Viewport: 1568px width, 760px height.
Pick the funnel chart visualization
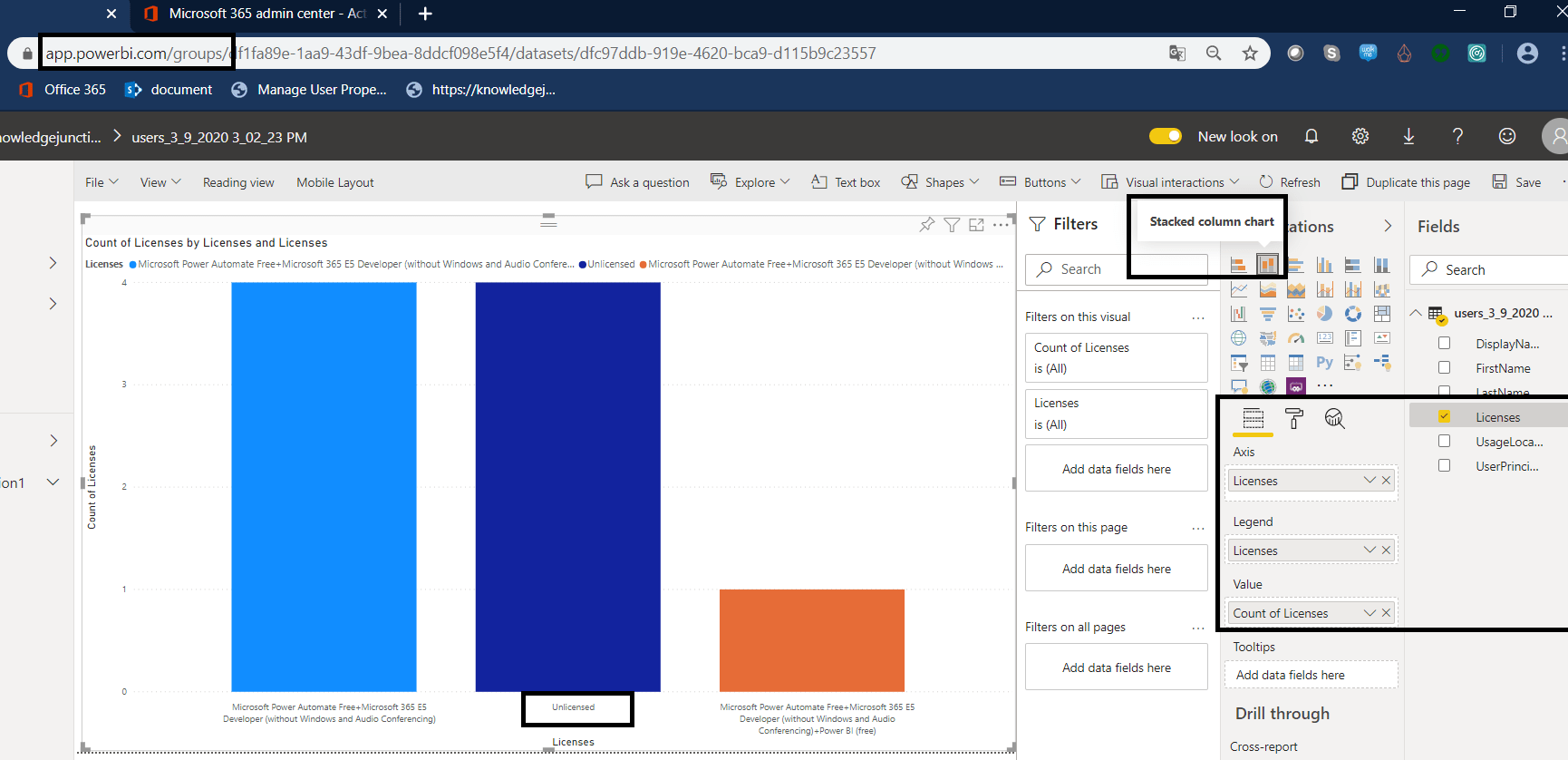coord(1267,314)
